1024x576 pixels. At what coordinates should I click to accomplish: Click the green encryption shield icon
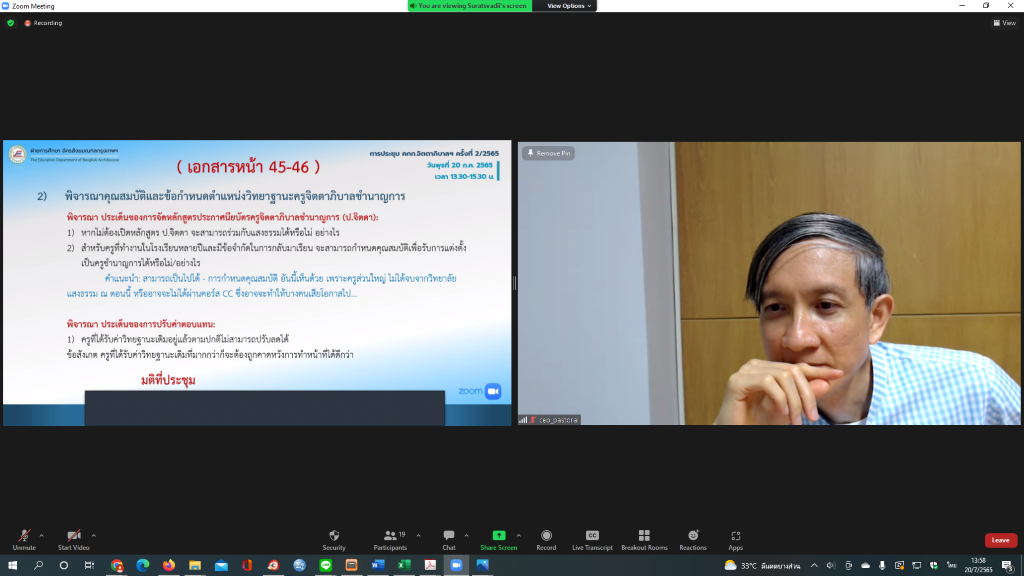10,23
